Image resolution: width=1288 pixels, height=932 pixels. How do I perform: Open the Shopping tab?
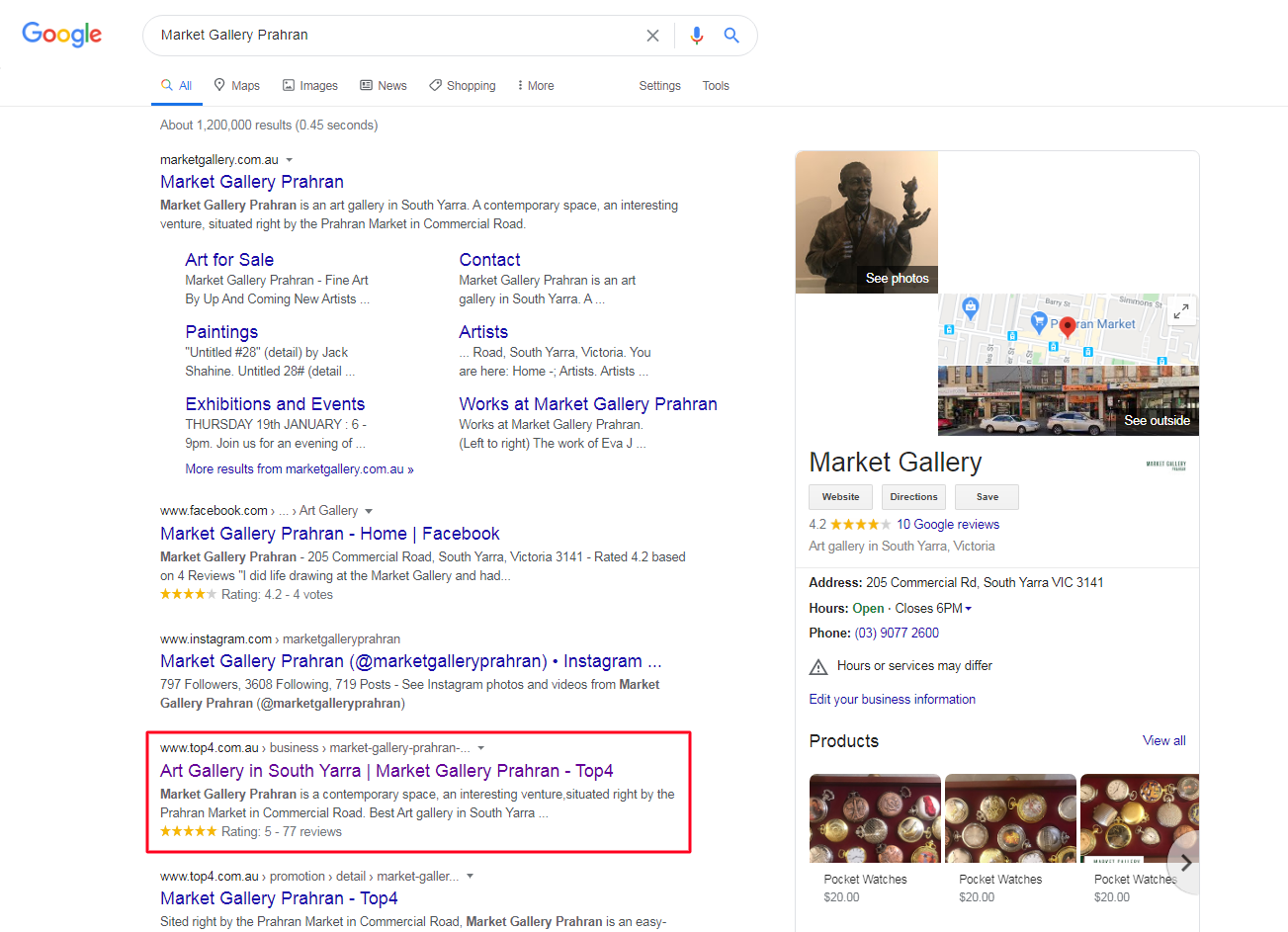(x=463, y=86)
